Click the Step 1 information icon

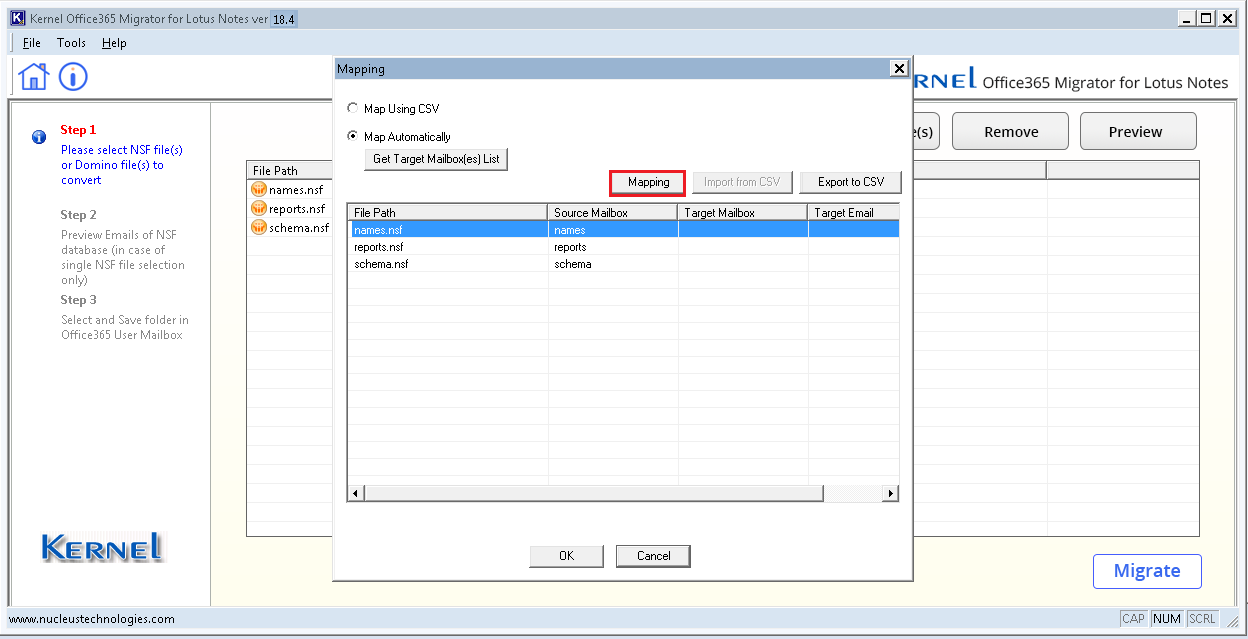tap(39, 137)
